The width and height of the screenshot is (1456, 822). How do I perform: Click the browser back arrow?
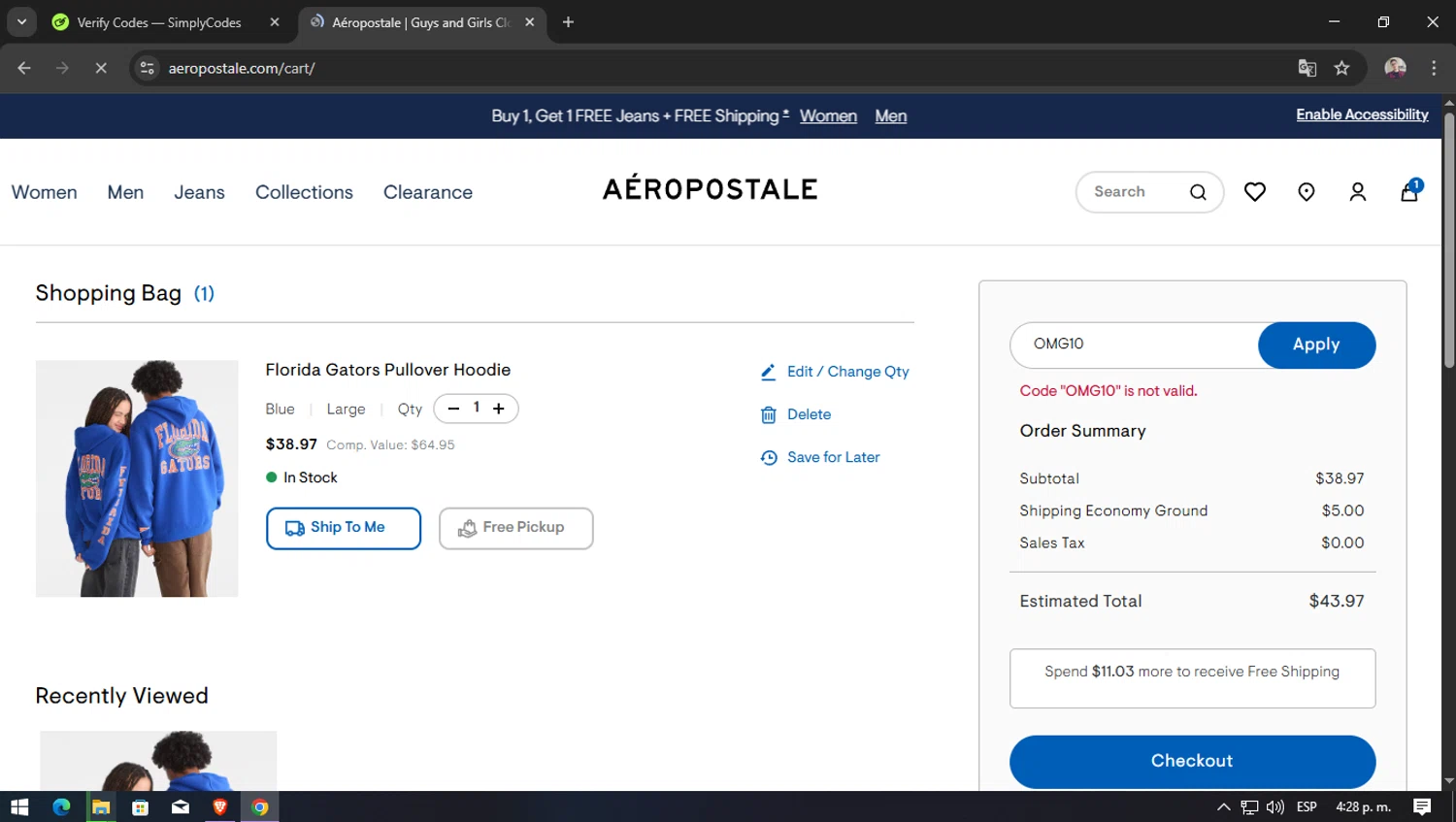point(24,68)
